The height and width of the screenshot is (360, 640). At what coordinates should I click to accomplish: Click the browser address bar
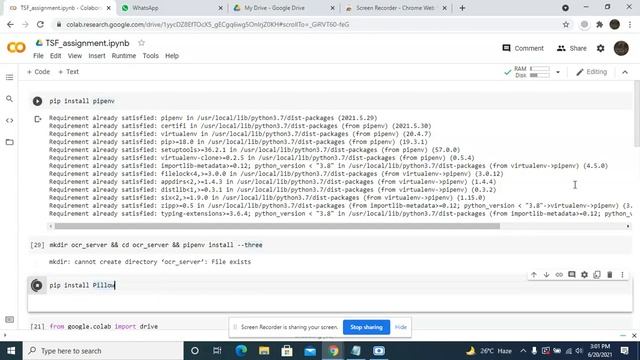(x=310, y=24)
